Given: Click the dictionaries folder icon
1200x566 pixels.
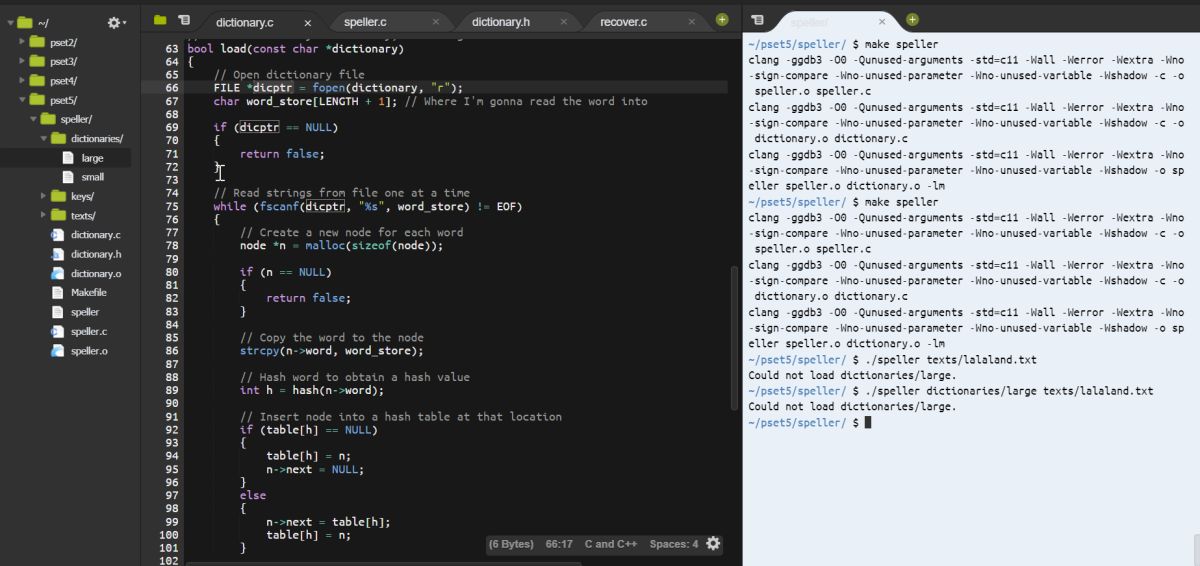Looking at the screenshot, I should pos(58,138).
